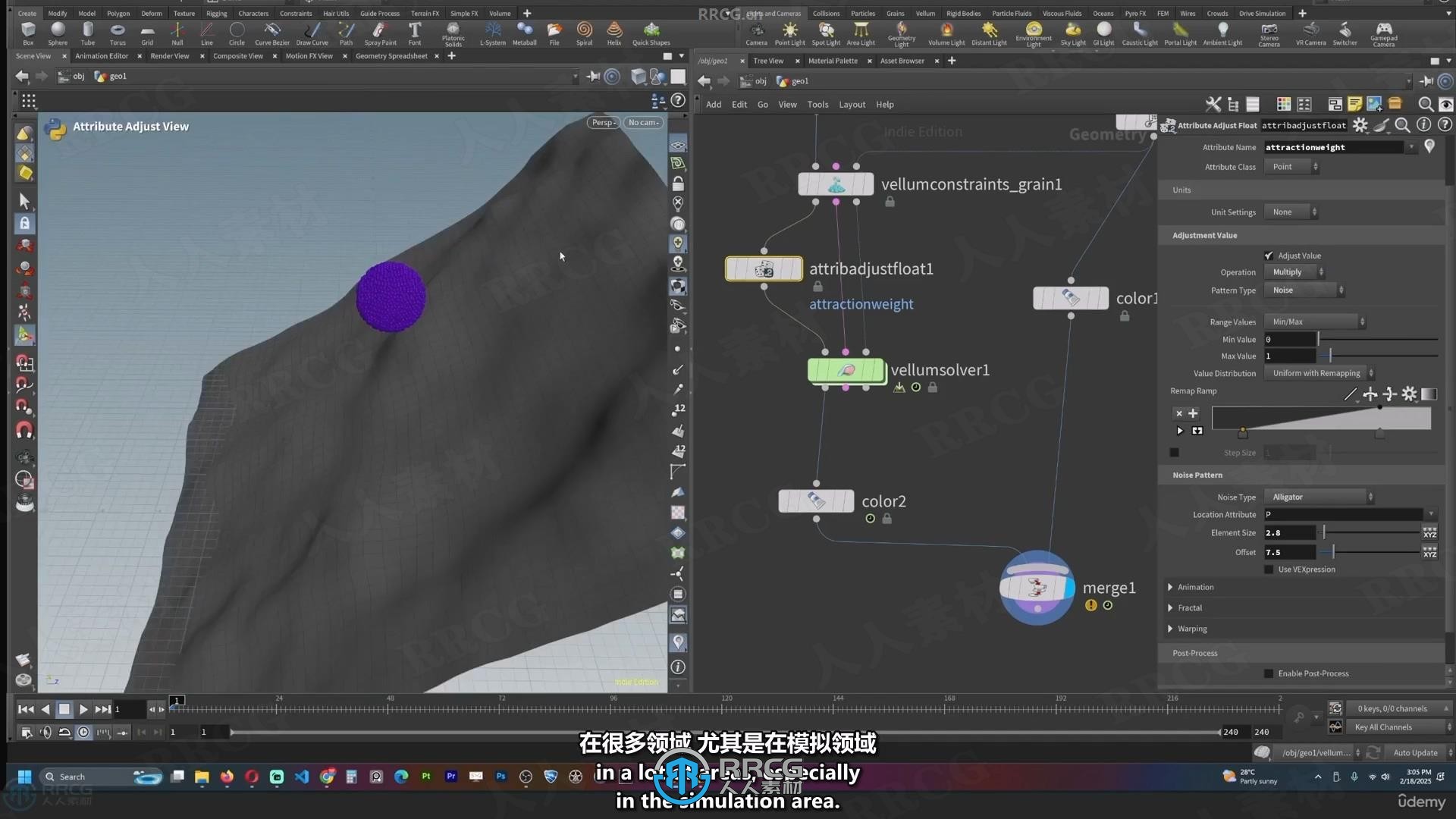Toggle the Adjust Value checkbox

click(x=1269, y=256)
